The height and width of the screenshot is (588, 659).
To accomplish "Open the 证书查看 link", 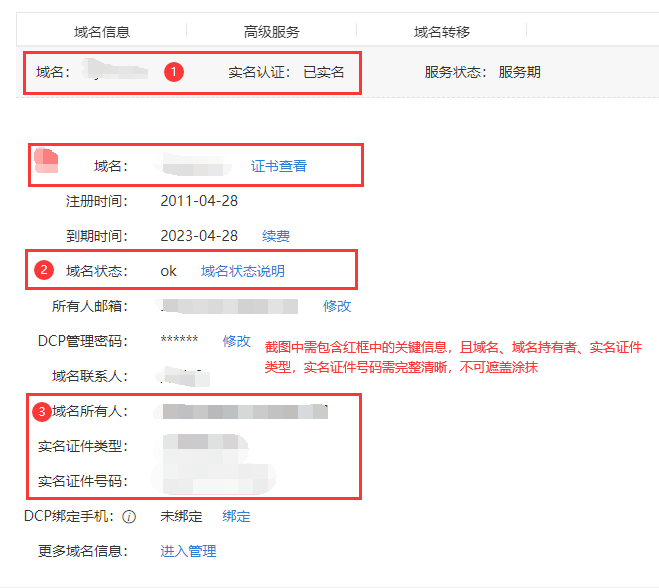I will (279, 166).
